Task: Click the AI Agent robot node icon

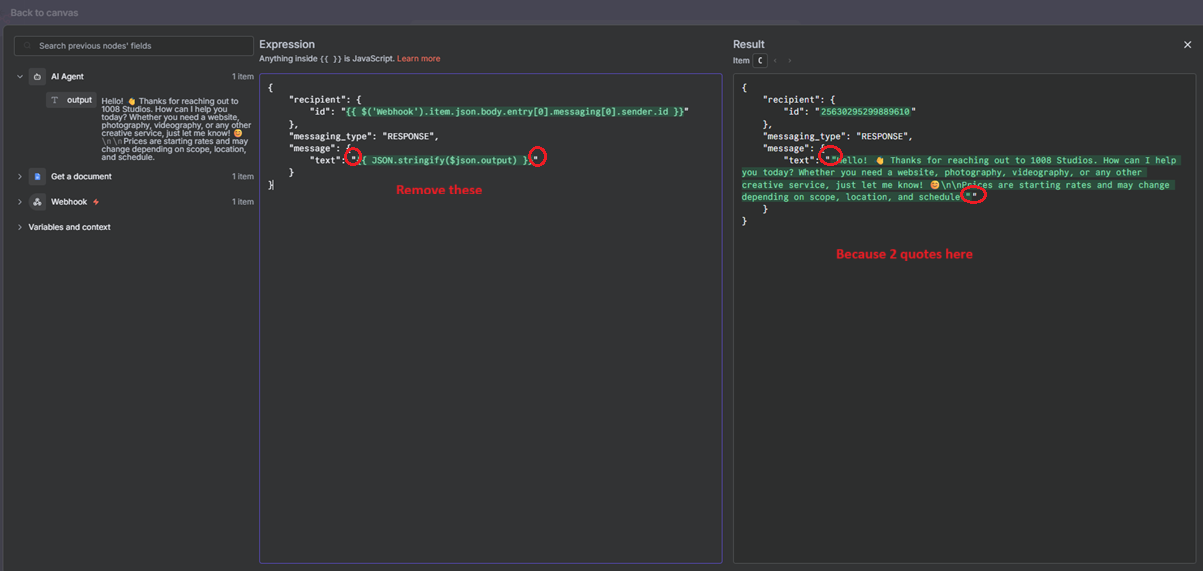Action: [x=37, y=77]
